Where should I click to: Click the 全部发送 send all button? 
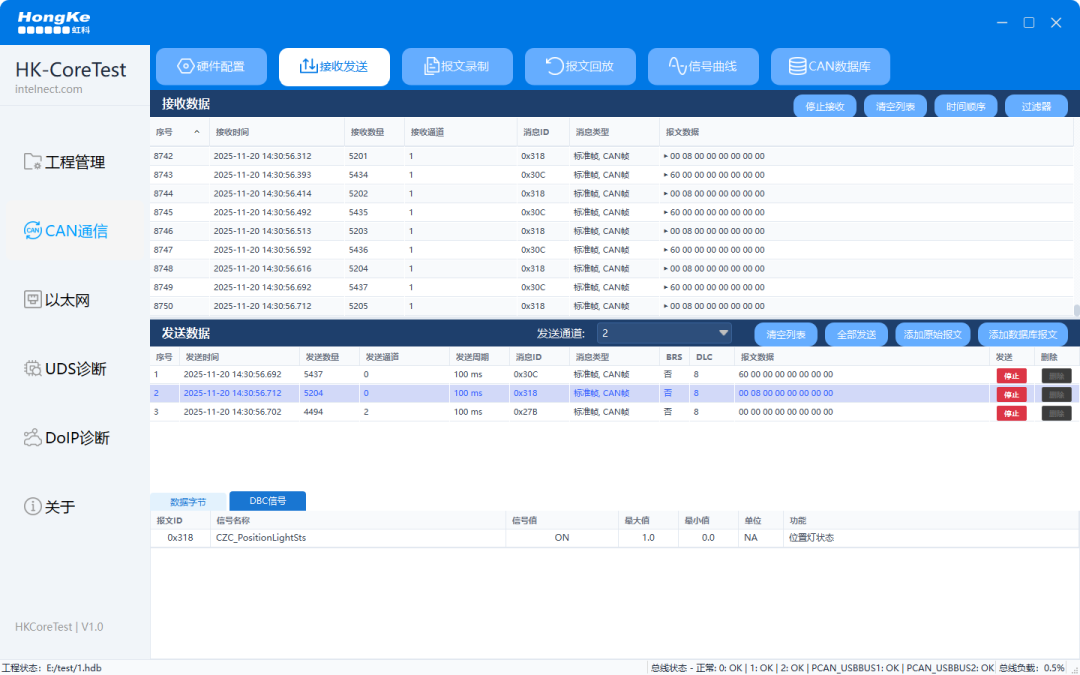[856, 335]
